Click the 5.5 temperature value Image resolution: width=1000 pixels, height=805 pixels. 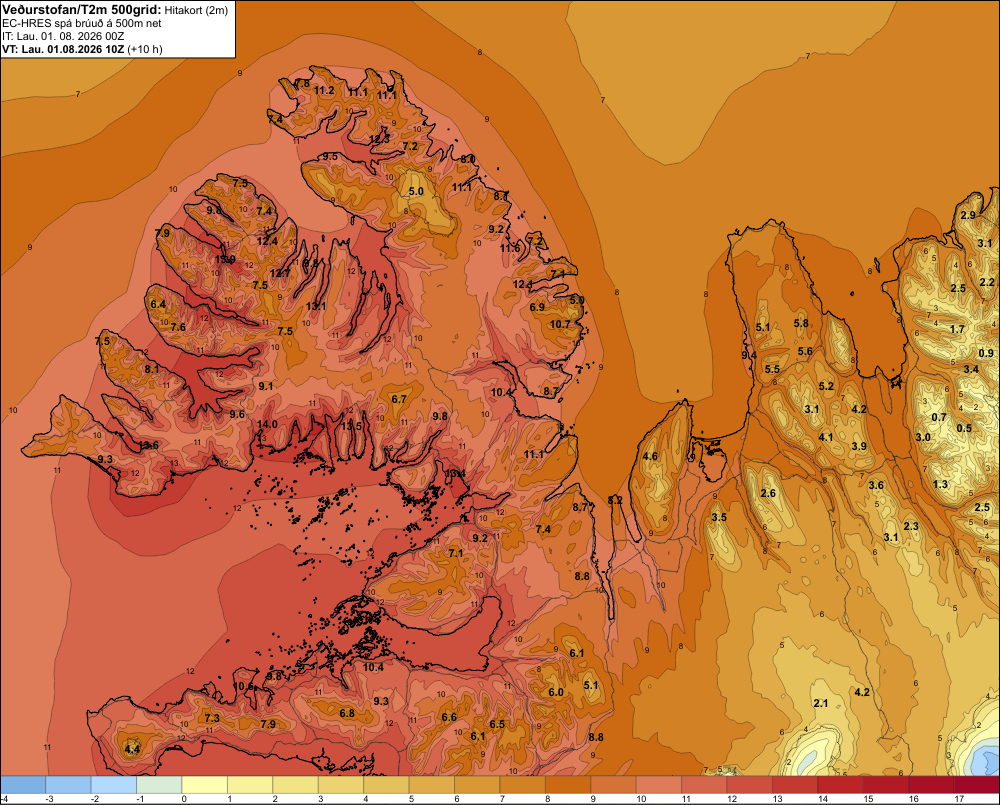pyautogui.click(x=772, y=369)
